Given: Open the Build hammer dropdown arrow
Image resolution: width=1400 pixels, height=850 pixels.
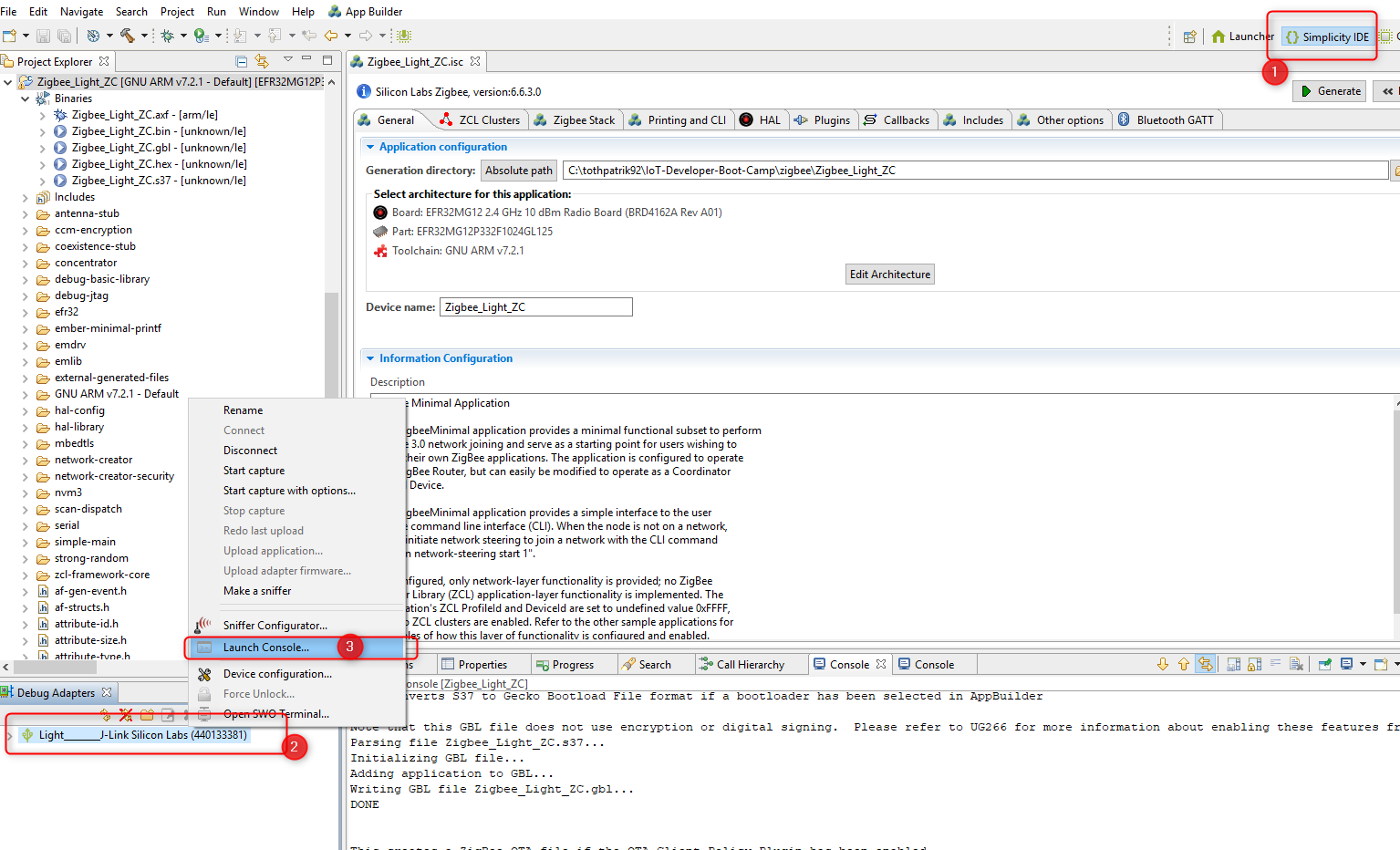Looking at the screenshot, I should (144, 36).
